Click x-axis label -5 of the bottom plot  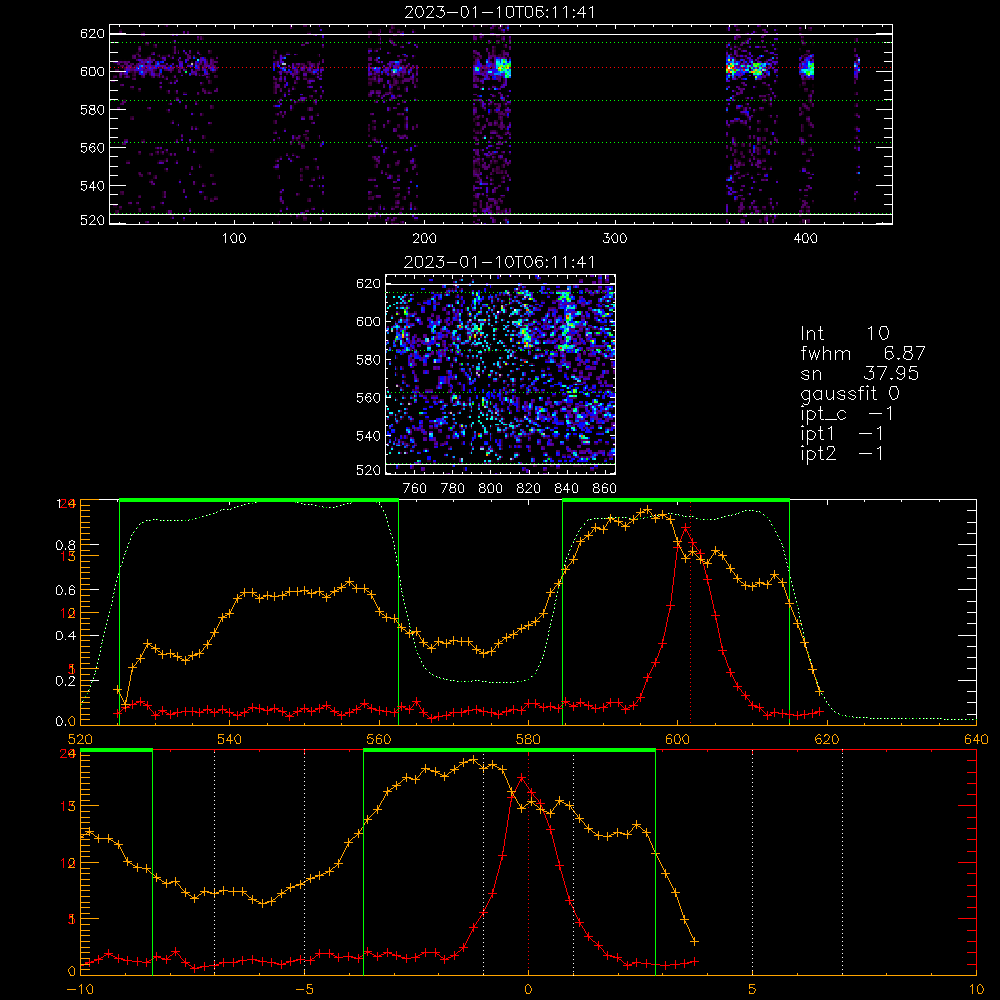(304, 990)
